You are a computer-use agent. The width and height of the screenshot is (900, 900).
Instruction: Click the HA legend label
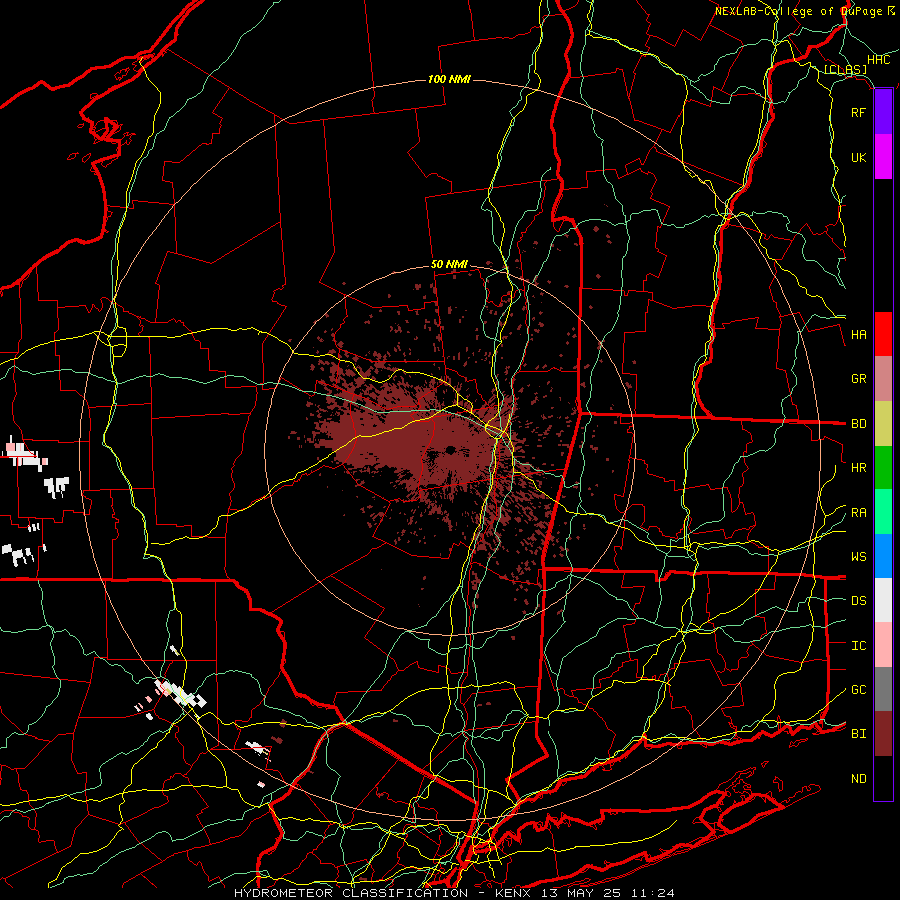859,334
